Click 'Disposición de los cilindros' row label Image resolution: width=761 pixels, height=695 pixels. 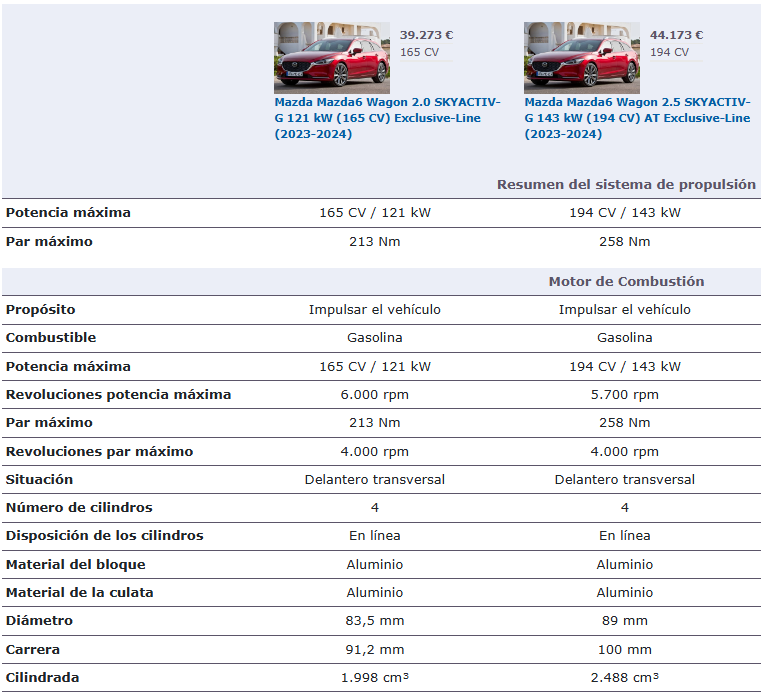[104, 536]
